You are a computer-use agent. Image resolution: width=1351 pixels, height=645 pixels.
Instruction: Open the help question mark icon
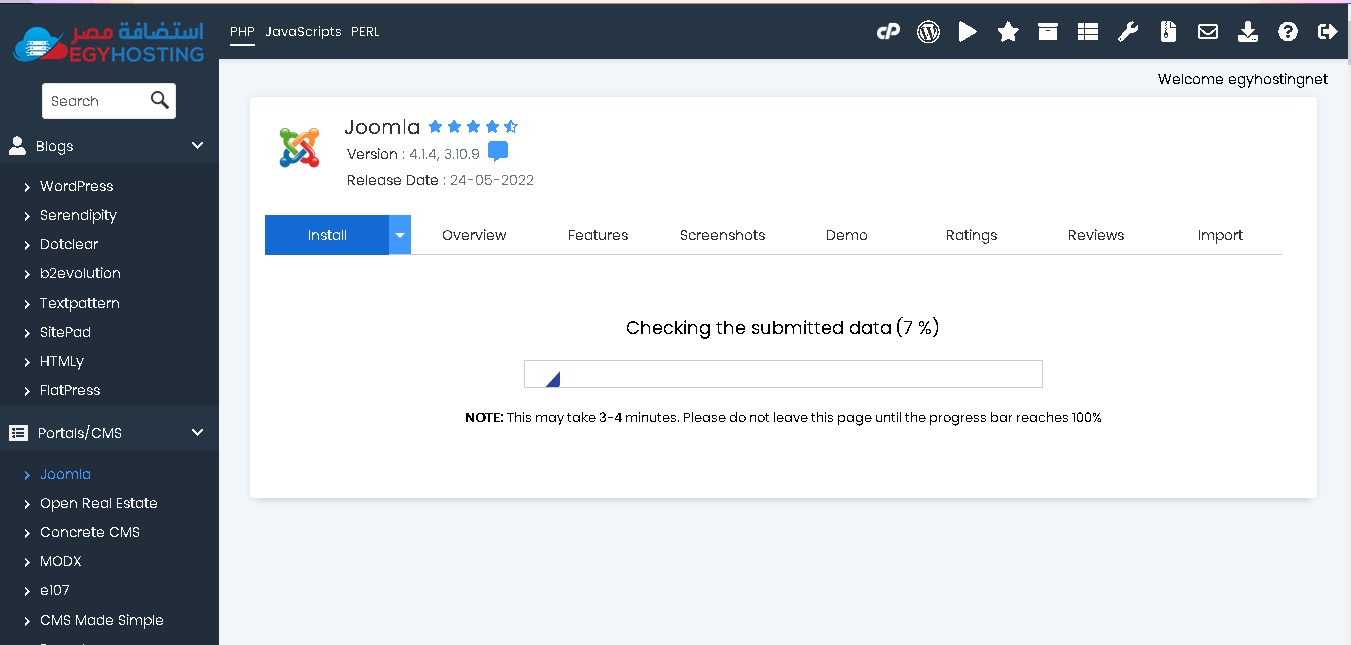pos(1288,32)
